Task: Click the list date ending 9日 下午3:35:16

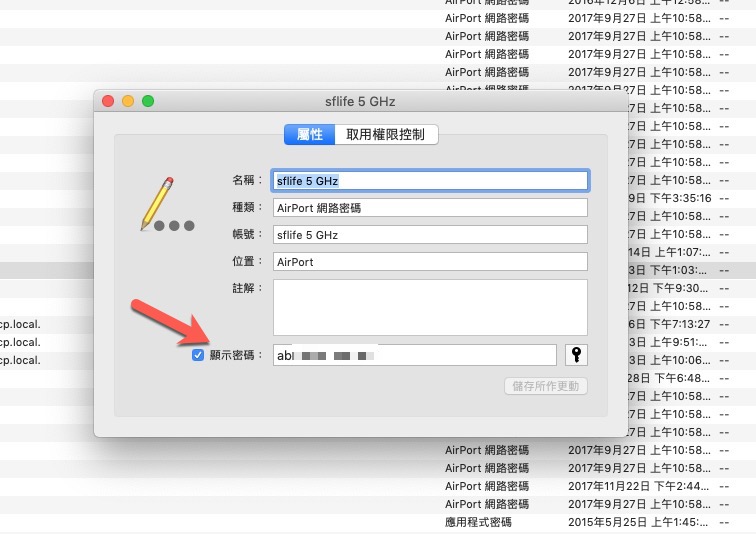Action: click(670, 198)
